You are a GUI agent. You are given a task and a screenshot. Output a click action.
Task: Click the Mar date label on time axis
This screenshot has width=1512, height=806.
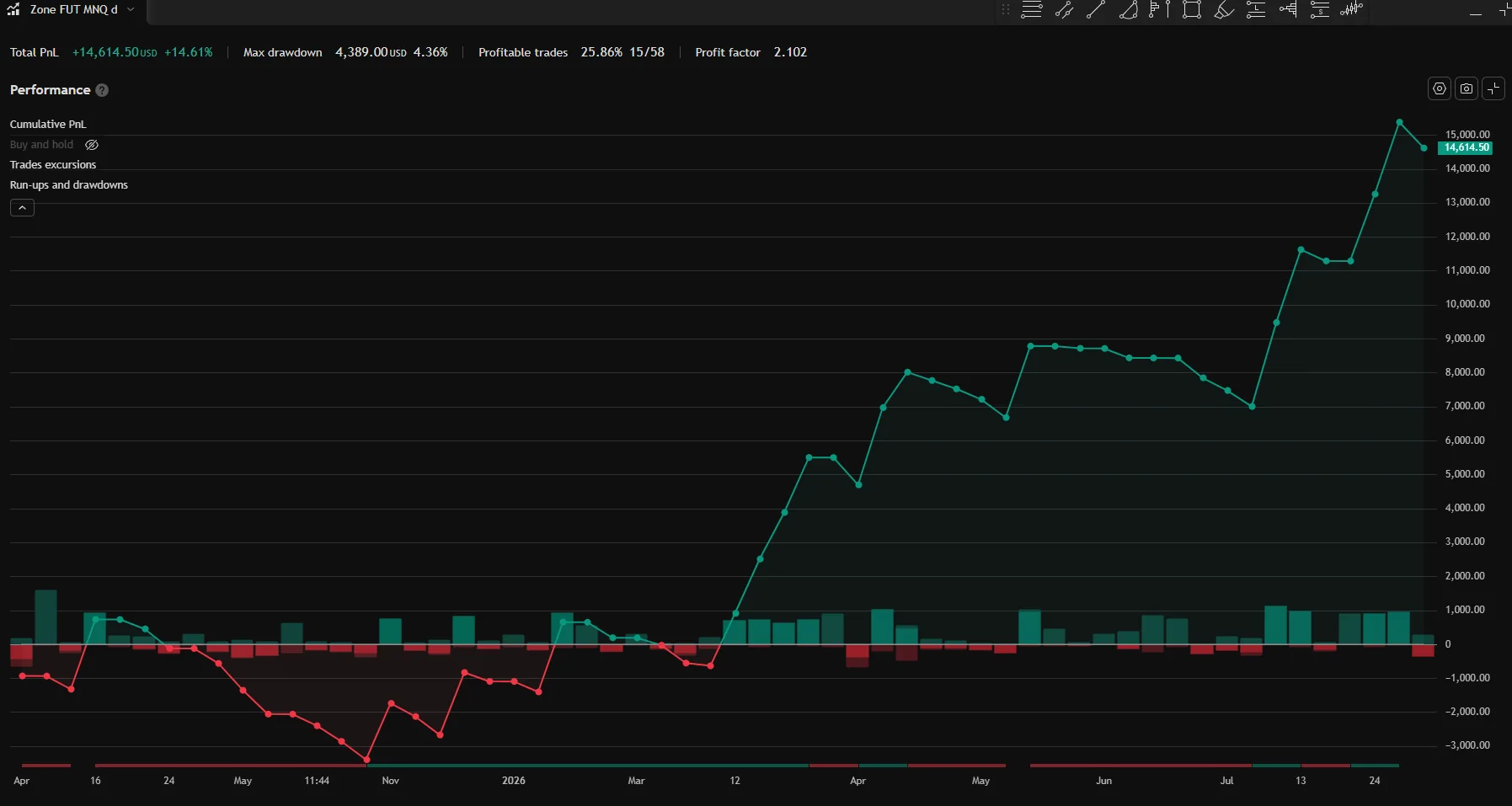click(x=636, y=781)
